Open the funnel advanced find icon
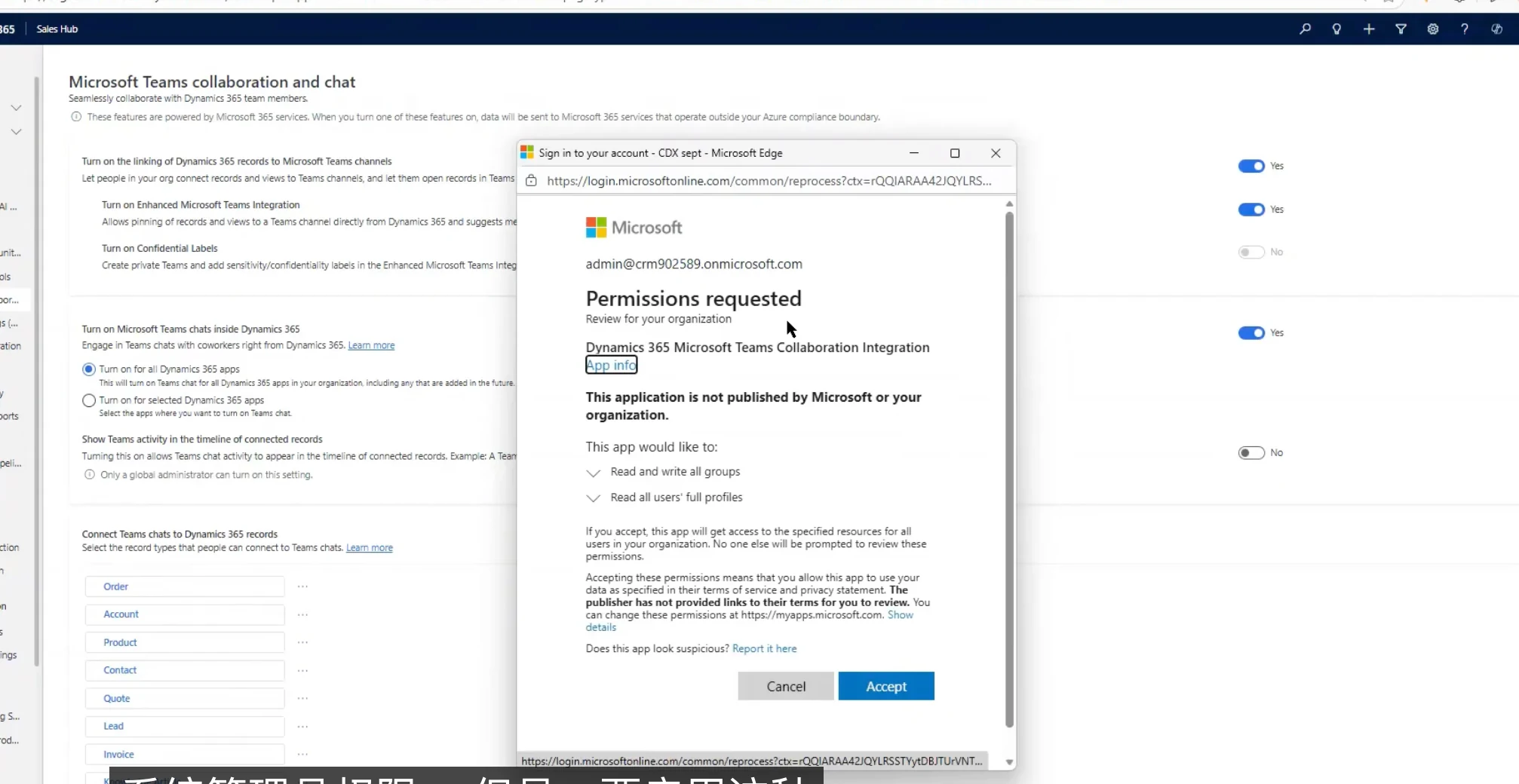This screenshot has width=1519, height=784. click(1401, 29)
